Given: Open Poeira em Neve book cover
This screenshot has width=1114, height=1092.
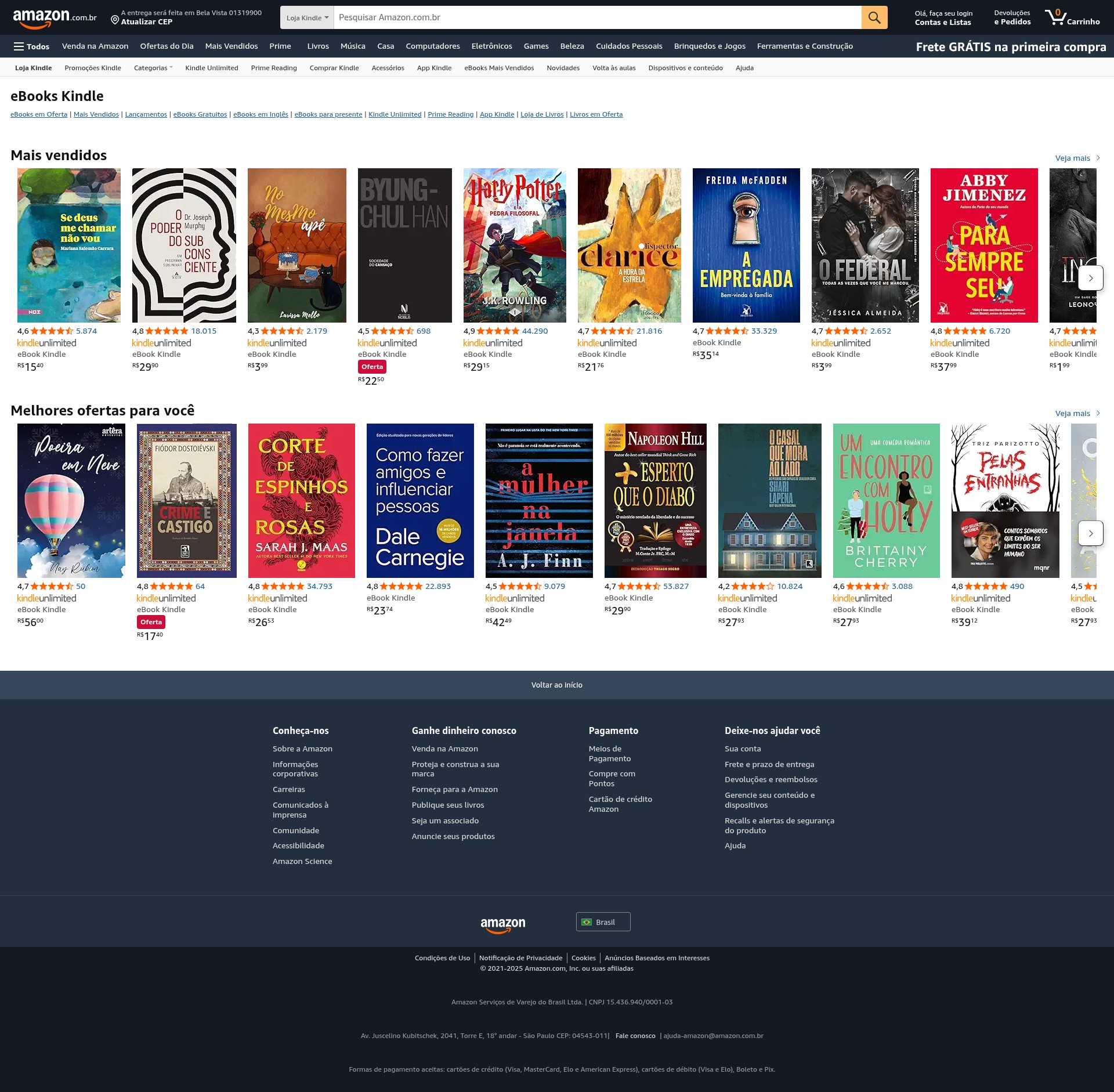Looking at the screenshot, I should [x=71, y=501].
